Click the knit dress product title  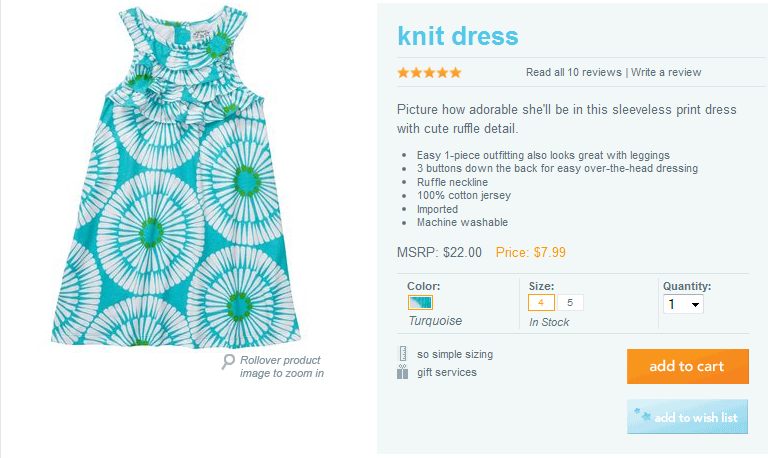click(458, 36)
